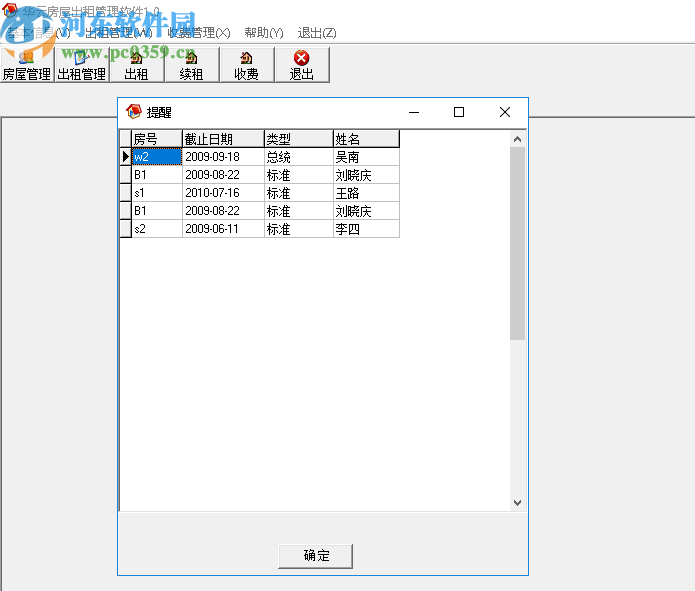Select the 总统 type cell
The height and width of the screenshot is (591, 695).
(x=299, y=157)
